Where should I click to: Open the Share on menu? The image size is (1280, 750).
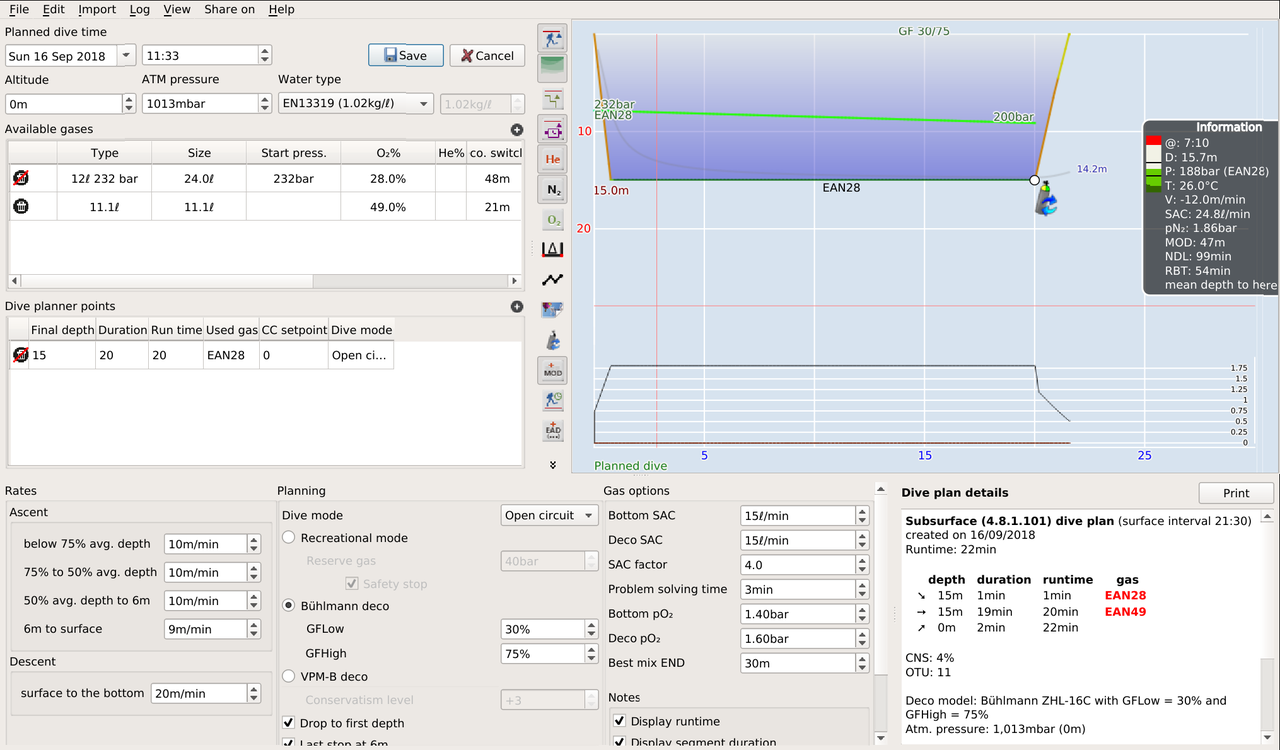click(229, 9)
